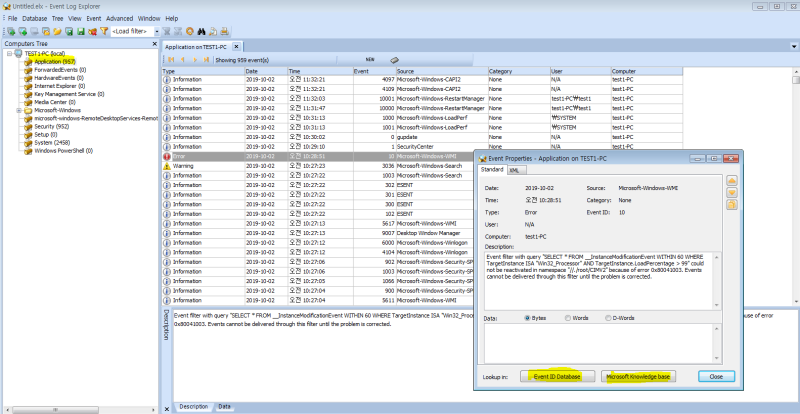
Task: Select the Words radio button
Action: (568, 318)
